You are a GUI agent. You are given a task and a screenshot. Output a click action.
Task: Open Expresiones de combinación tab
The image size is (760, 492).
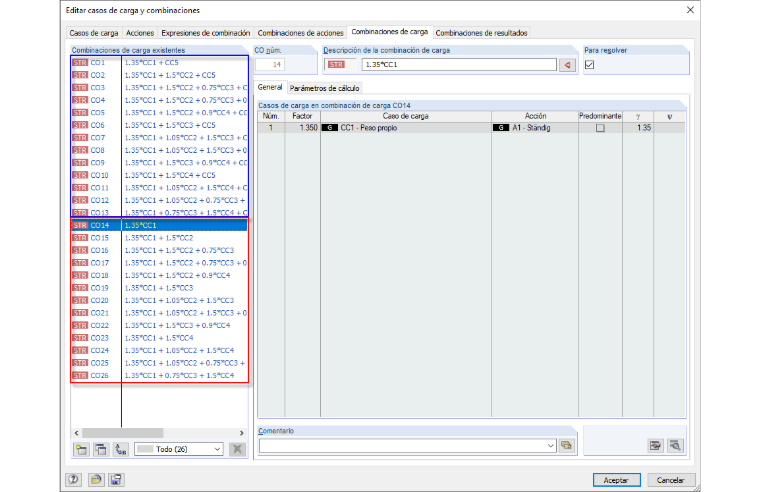coord(206,33)
